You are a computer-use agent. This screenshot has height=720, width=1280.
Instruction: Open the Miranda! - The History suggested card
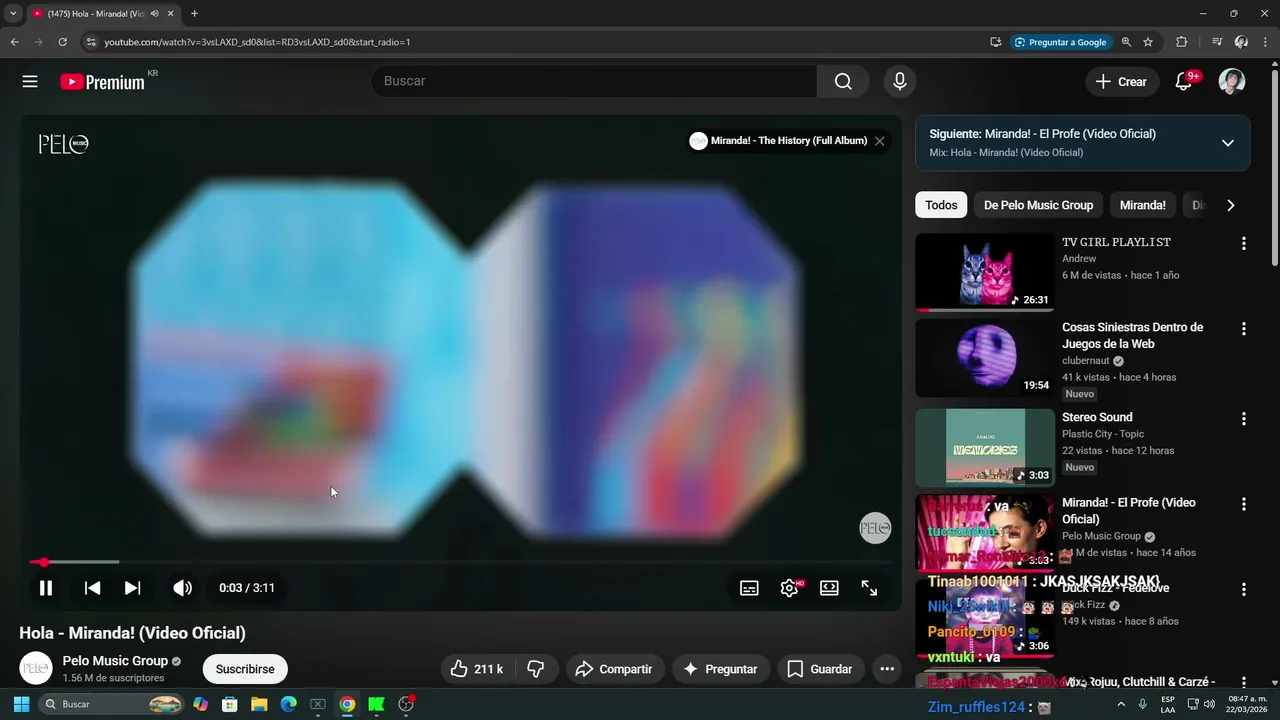(x=779, y=141)
